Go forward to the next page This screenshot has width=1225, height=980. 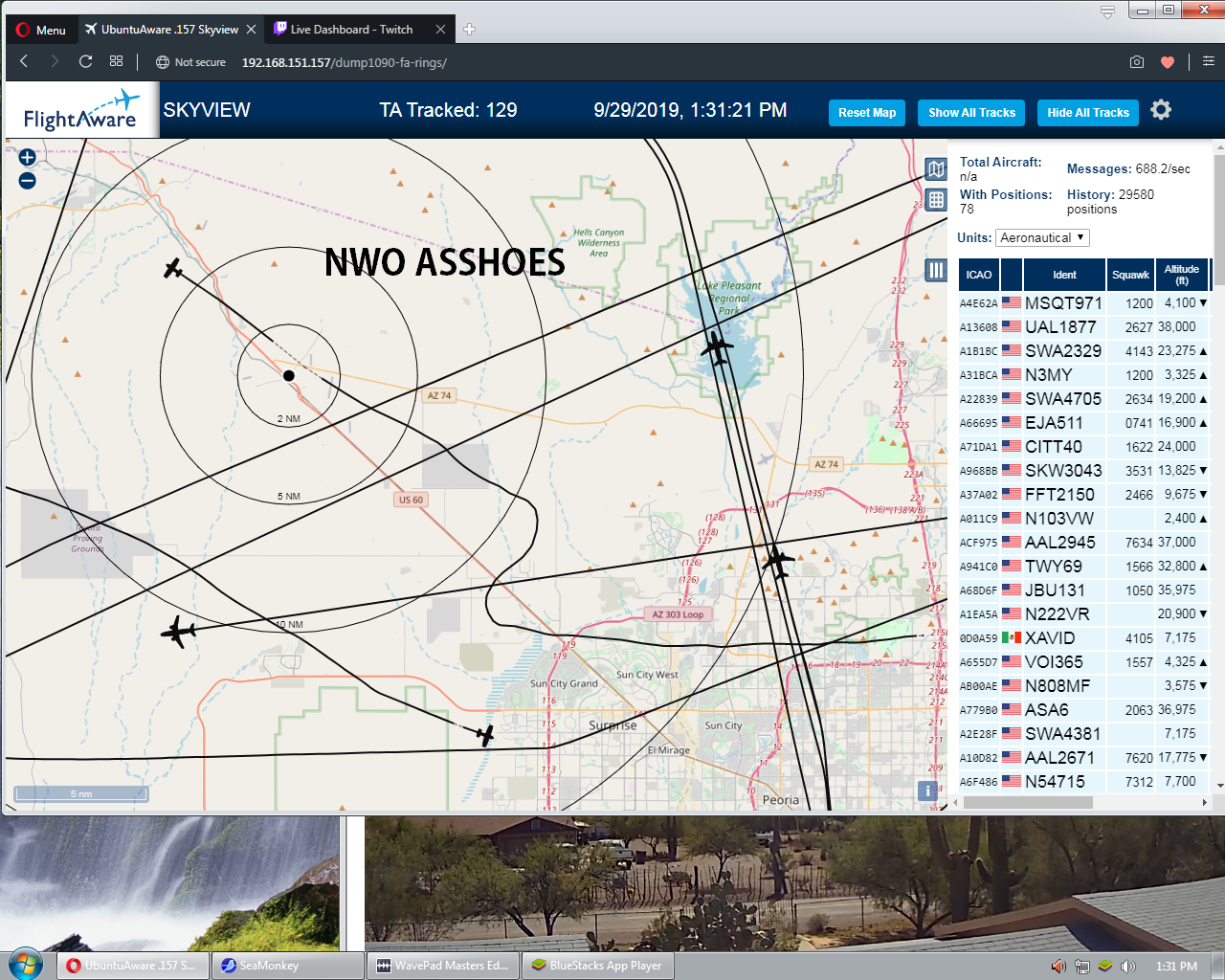[x=55, y=61]
